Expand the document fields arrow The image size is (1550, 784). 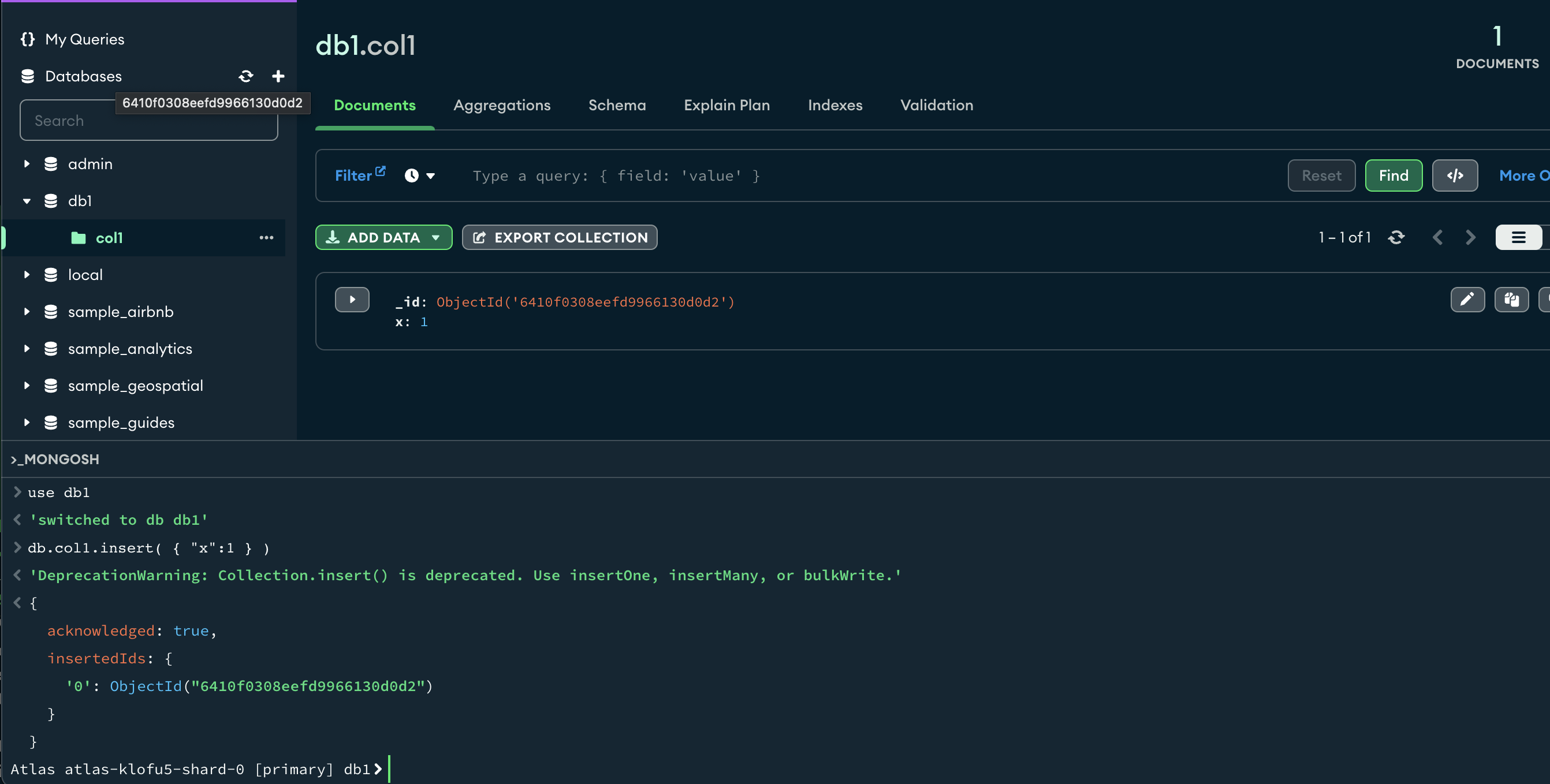pyautogui.click(x=352, y=300)
